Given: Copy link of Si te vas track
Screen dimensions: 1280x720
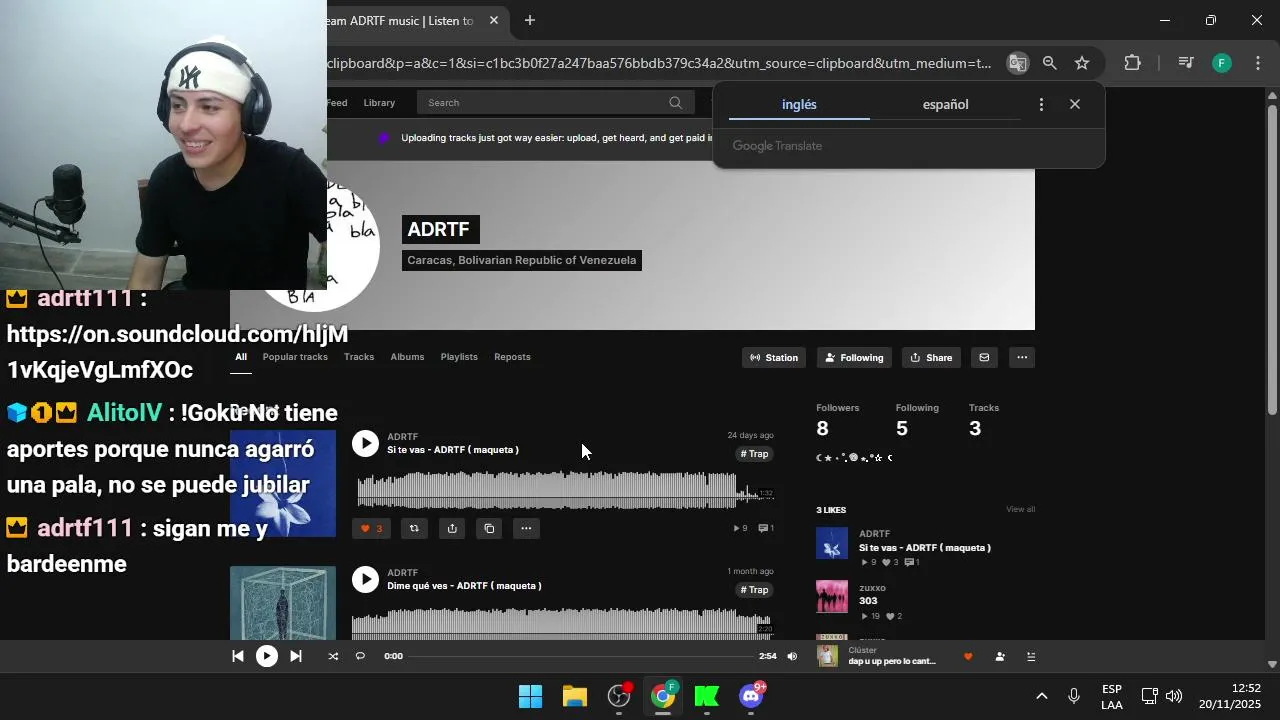Looking at the screenshot, I should (x=489, y=528).
